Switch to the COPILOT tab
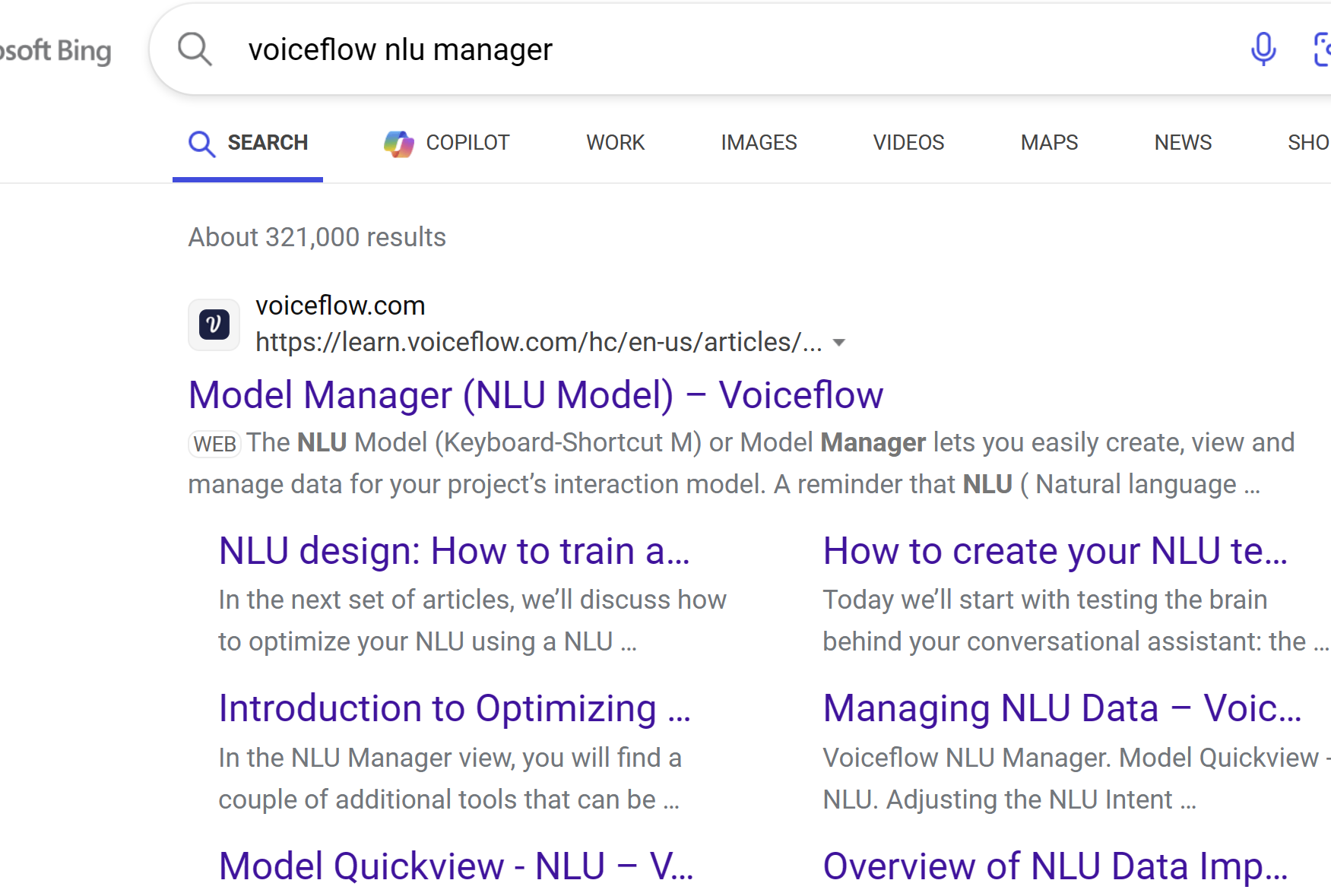Screen dimensions: 1331x896 pyautogui.click(x=446, y=143)
